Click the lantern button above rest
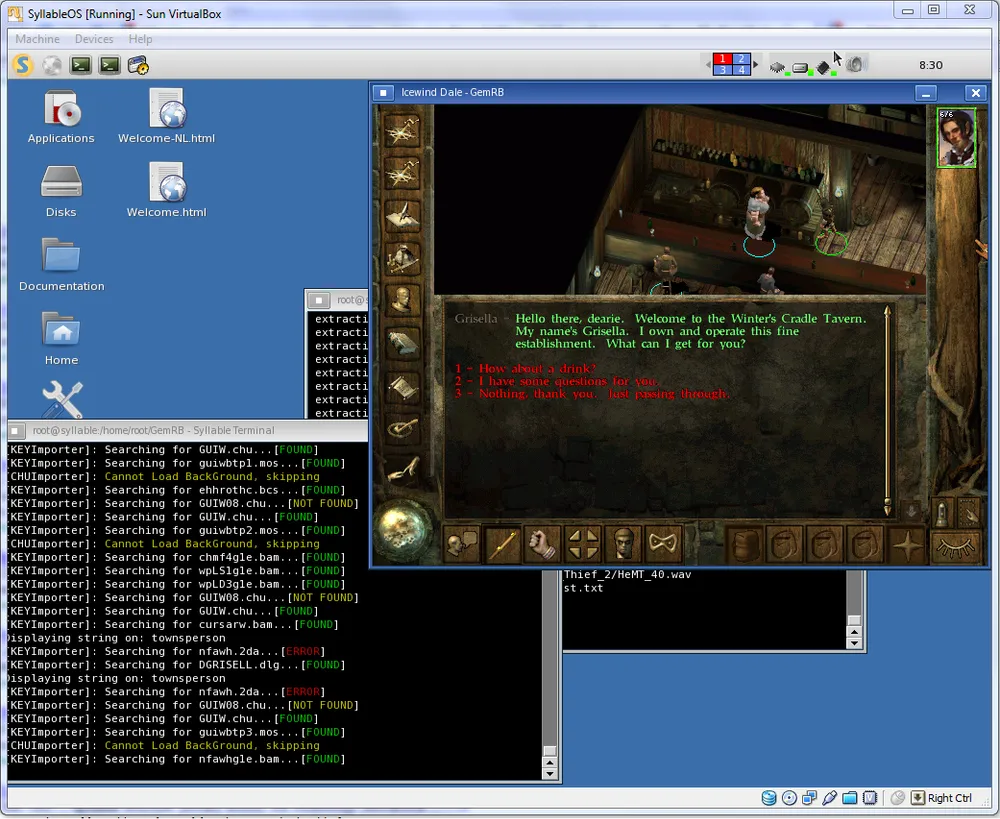The width and height of the screenshot is (1000, 819). [x=942, y=512]
